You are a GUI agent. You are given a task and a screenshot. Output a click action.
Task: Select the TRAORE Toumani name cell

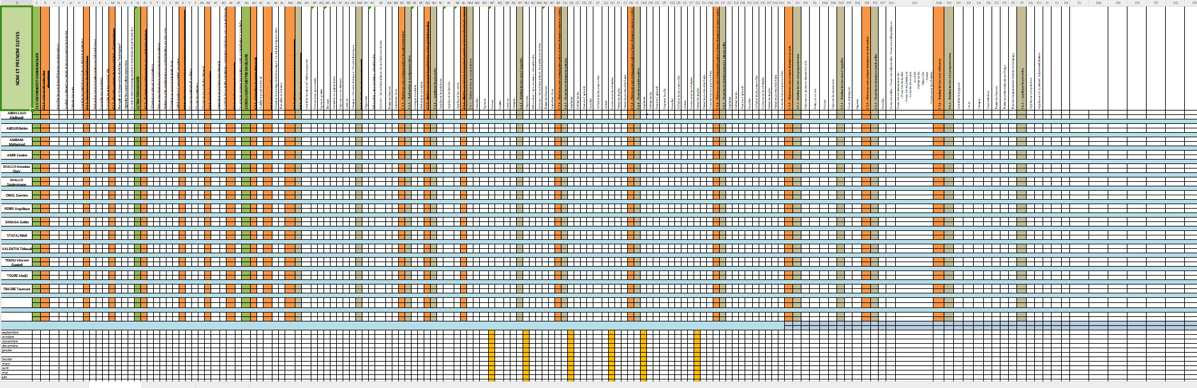(x=16, y=289)
